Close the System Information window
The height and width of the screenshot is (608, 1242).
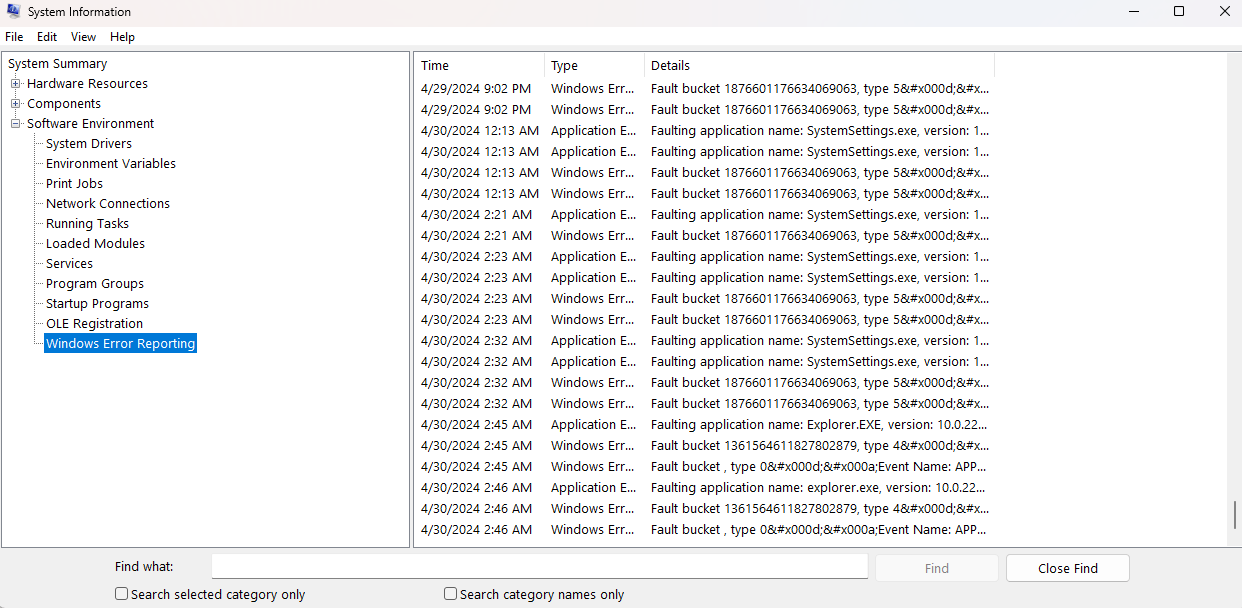point(1224,12)
